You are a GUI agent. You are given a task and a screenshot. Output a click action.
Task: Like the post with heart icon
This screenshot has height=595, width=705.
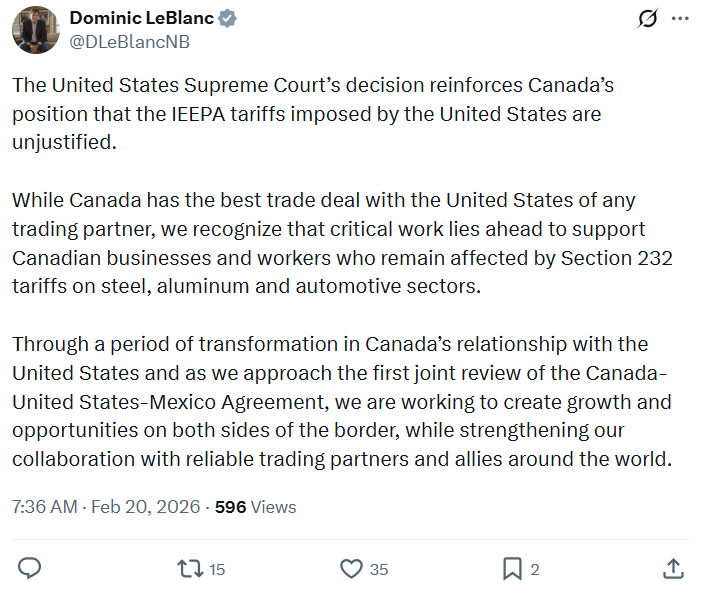(x=351, y=569)
